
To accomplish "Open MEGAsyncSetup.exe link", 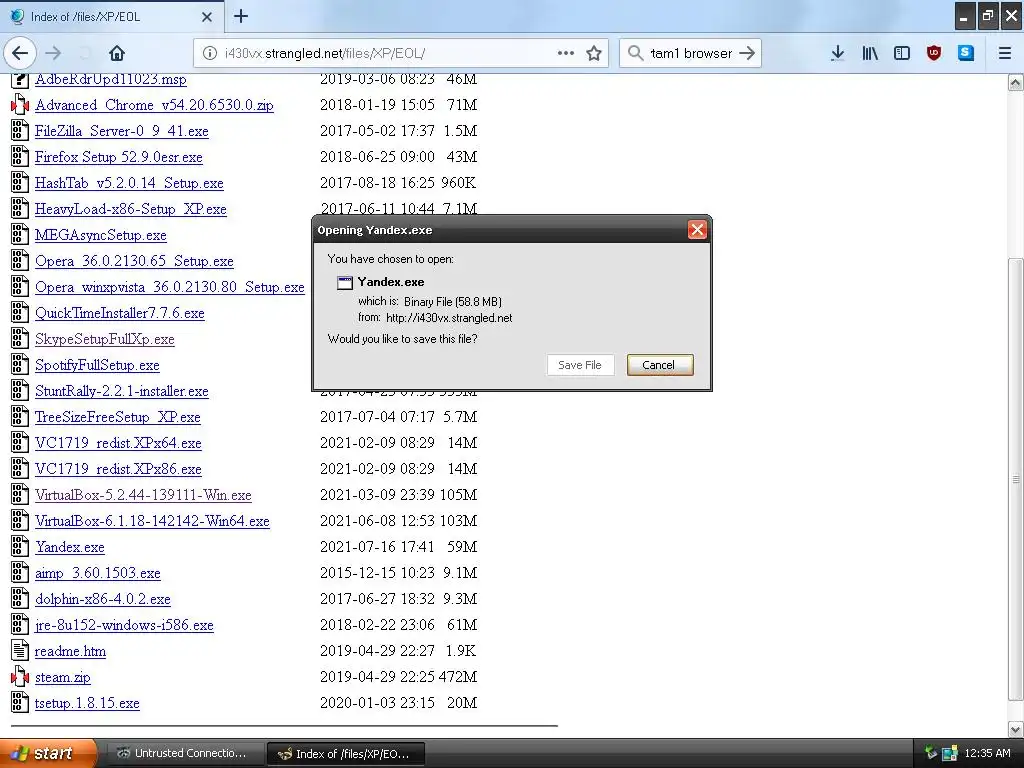I will tap(101, 235).
